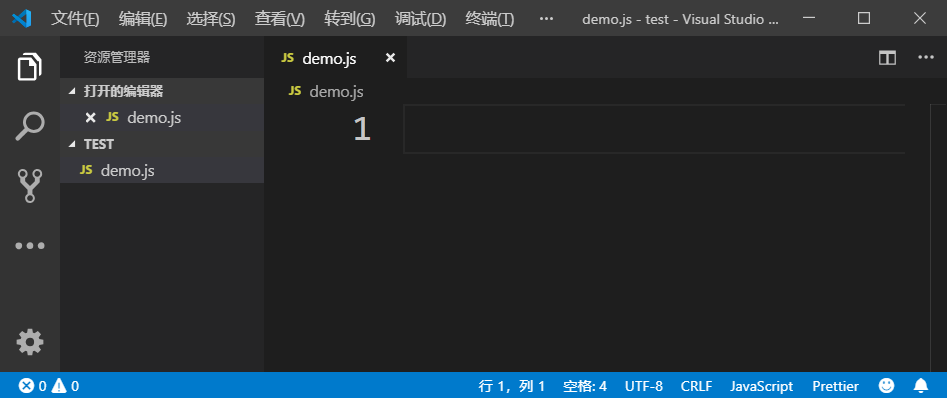The height and width of the screenshot is (398, 947).
Task: Collapse the TEST folder section
Action: [162, 144]
